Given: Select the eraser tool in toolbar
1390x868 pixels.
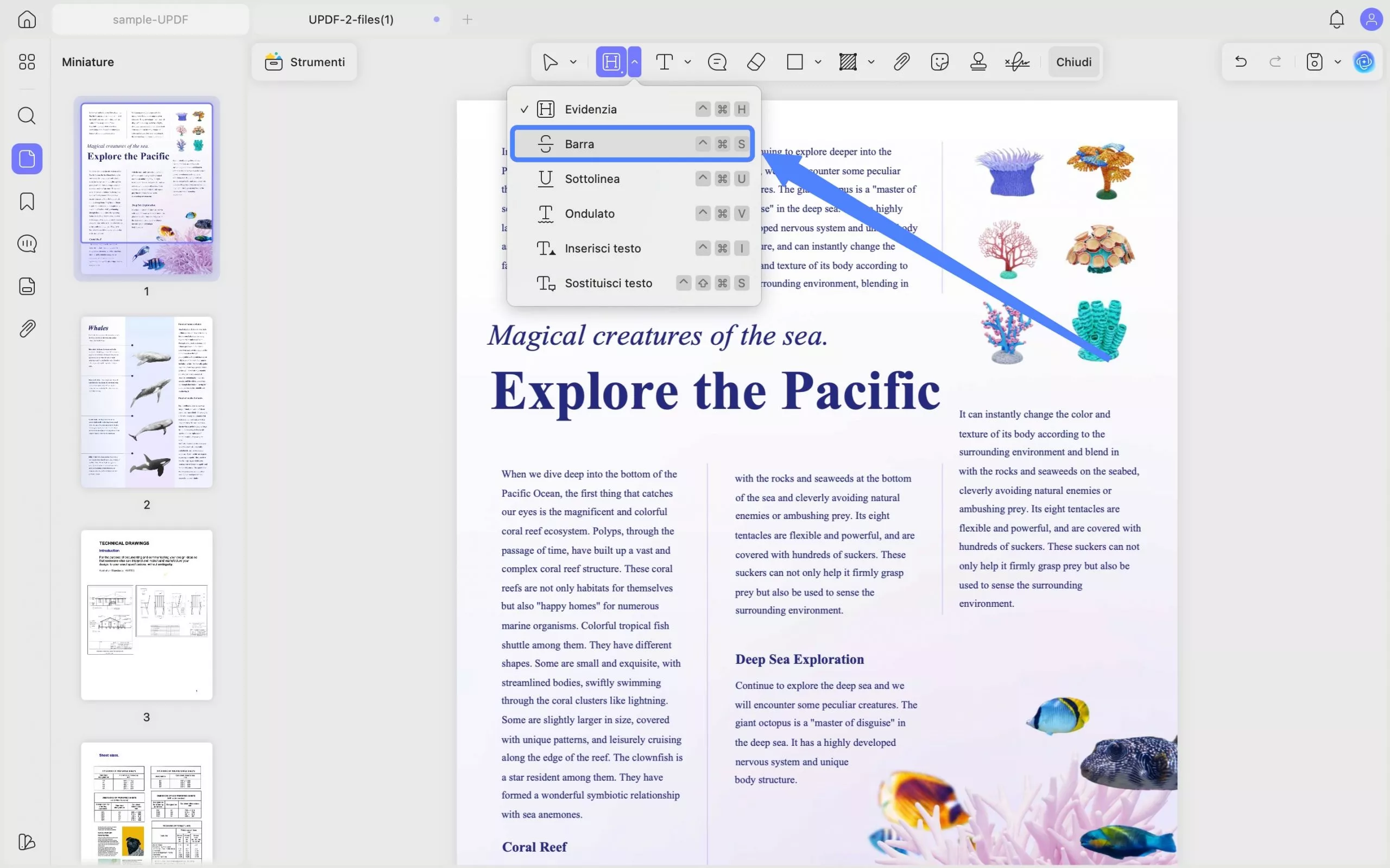Looking at the screenshot, I should tap(756, 62).
